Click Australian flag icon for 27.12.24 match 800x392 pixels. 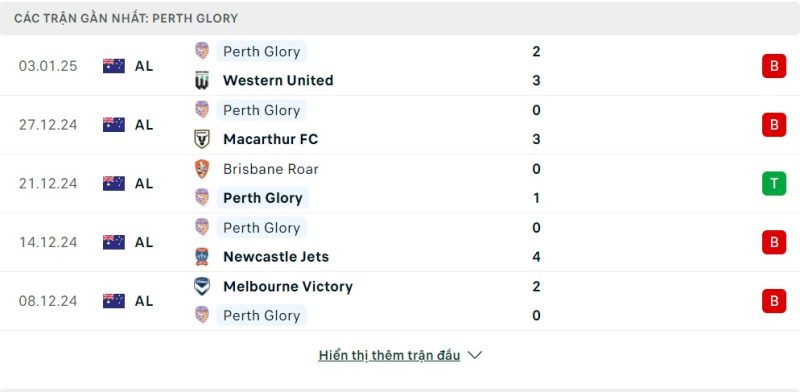[114, 125]
